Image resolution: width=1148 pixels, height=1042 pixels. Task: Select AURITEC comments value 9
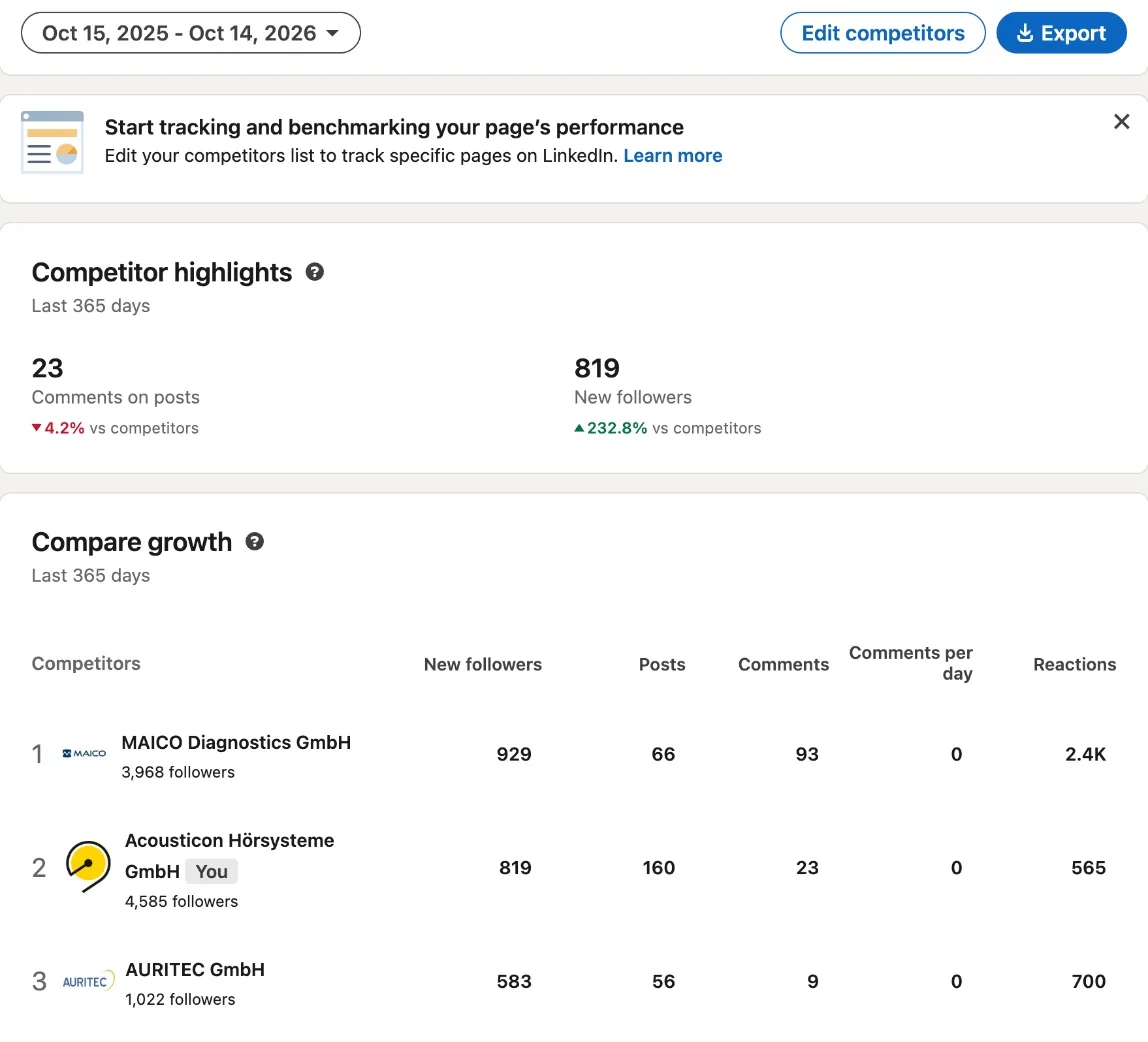coord(813,981)
